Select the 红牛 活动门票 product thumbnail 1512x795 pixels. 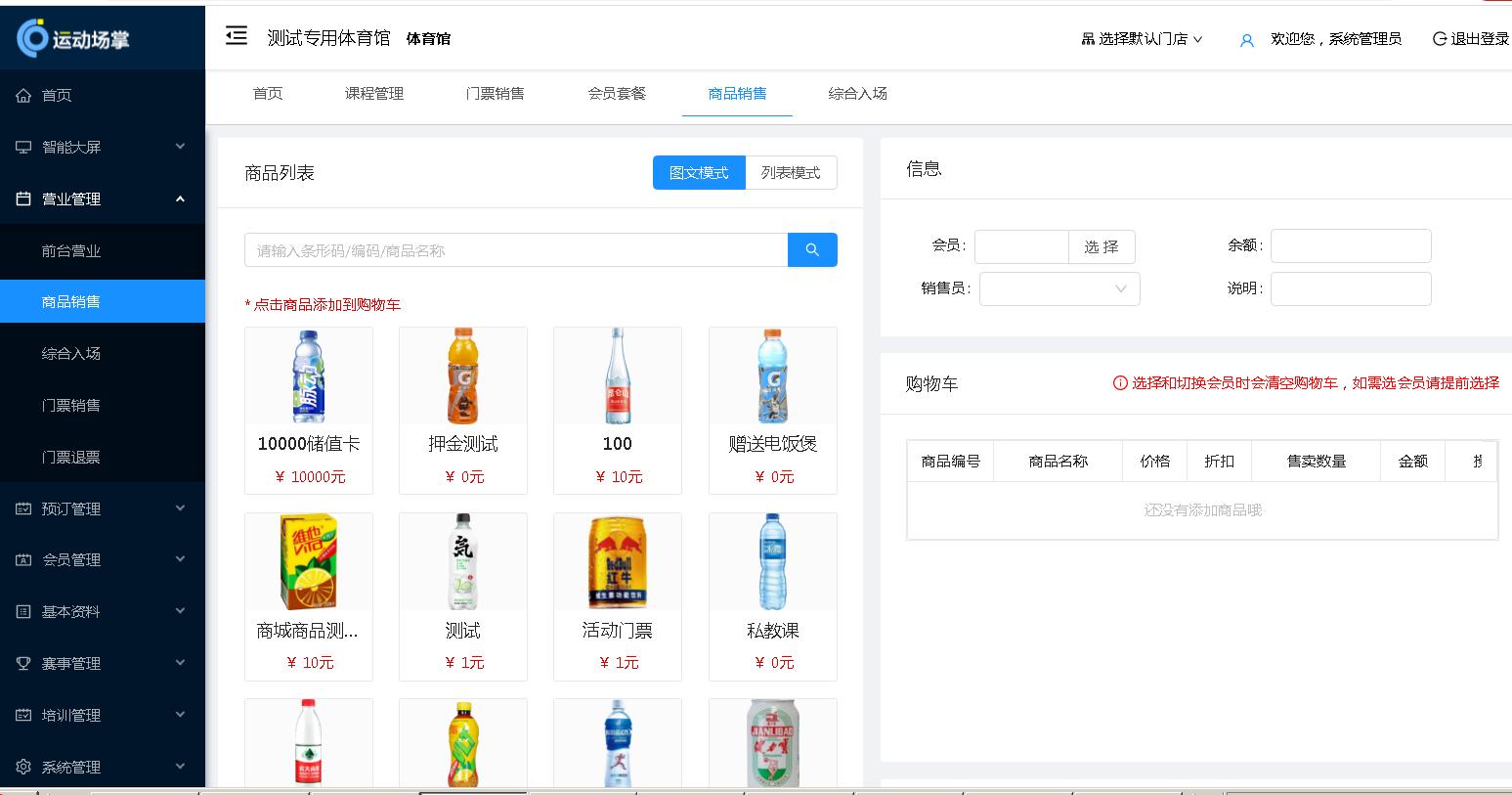[617, 561]
